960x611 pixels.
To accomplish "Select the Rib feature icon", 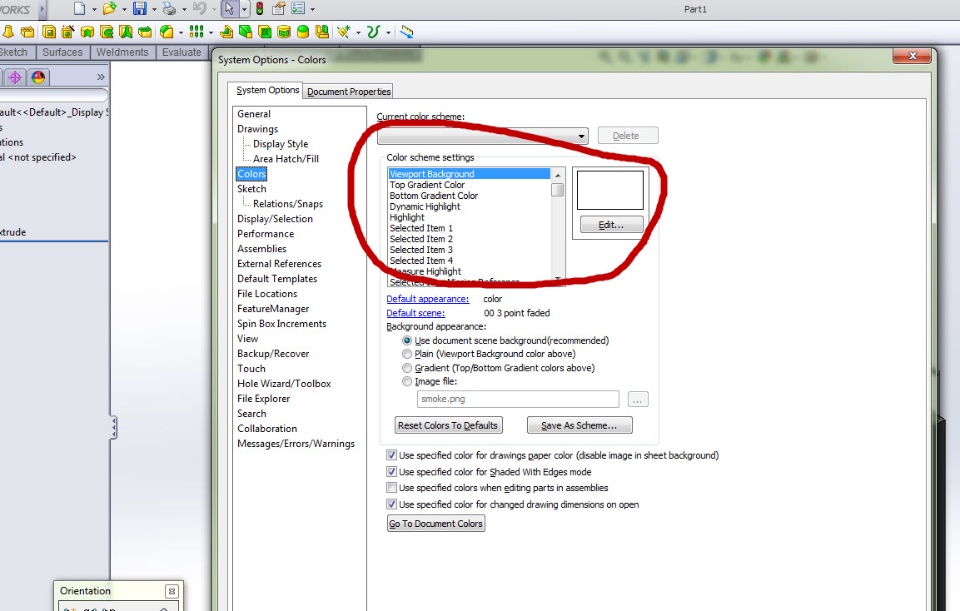I will tap(227, 32).
